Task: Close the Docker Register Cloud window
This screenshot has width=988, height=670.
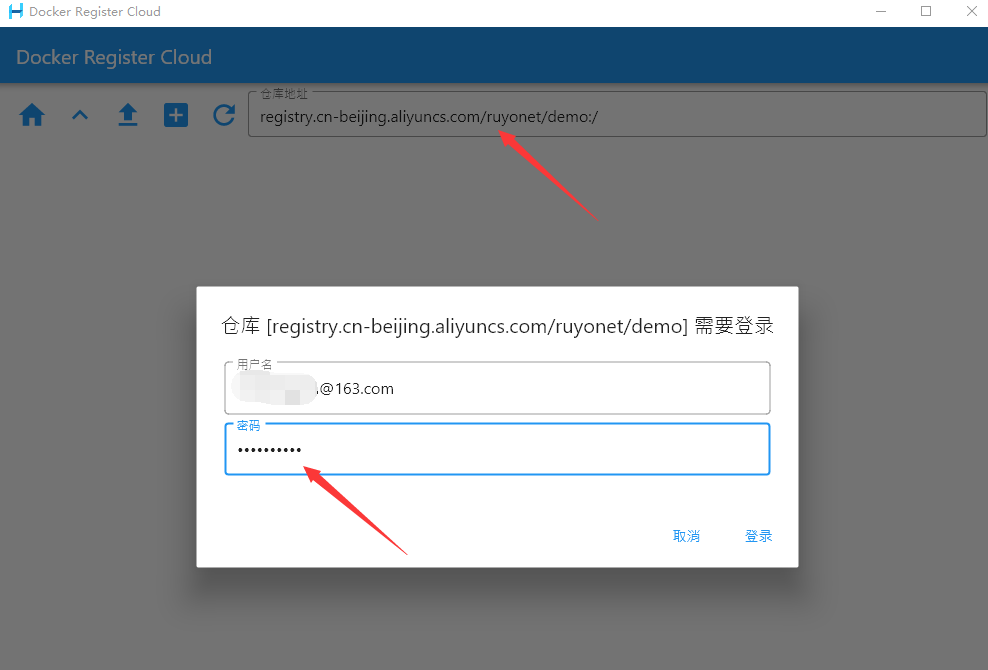Action: [x=972, y=11]
